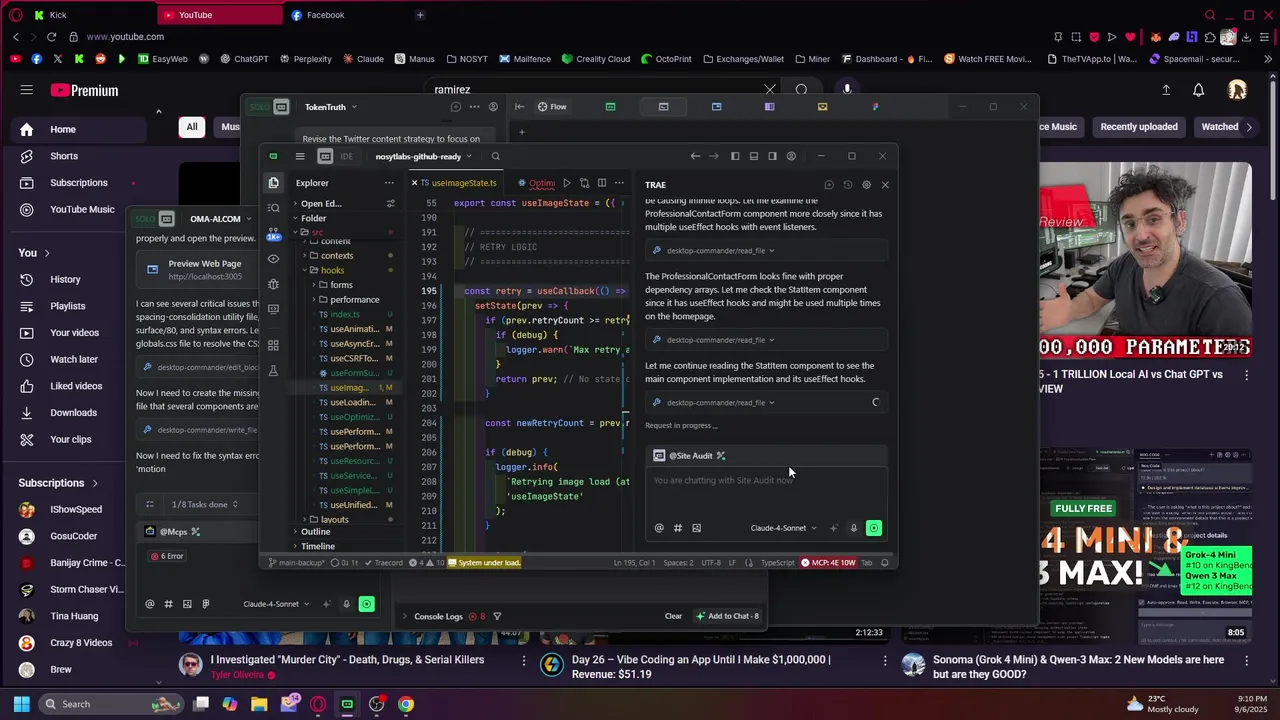Open the Explorer files icon in Trae sidebar
This screenshot has height=720, width=1280.
[x=273, y=183]
